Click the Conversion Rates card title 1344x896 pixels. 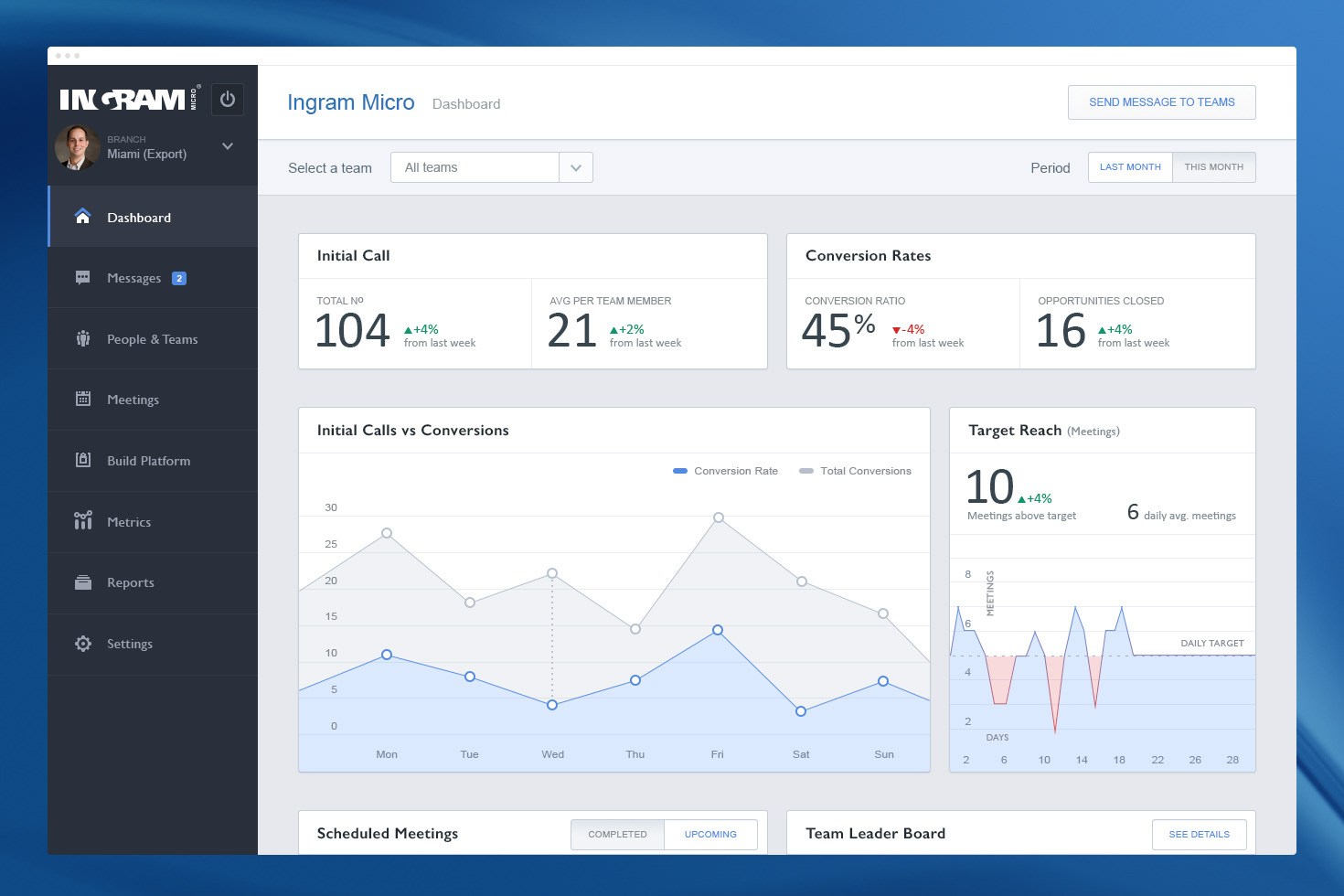[x=868, y=256]
